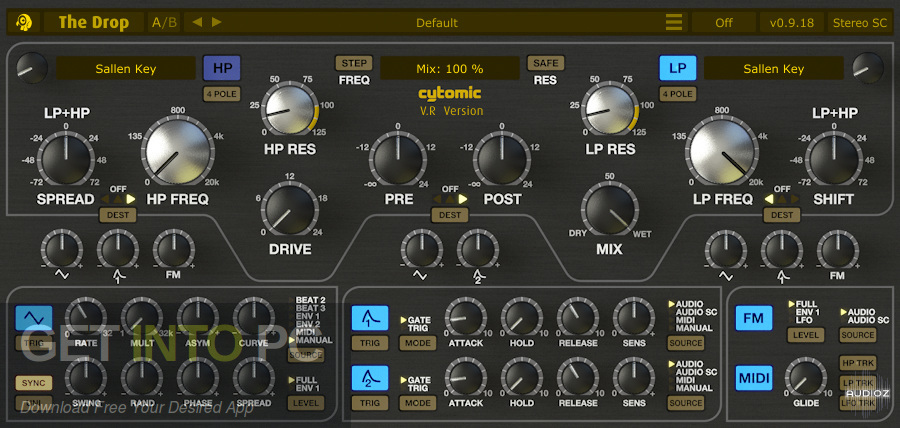Click A/B compare button

(164, 23)
